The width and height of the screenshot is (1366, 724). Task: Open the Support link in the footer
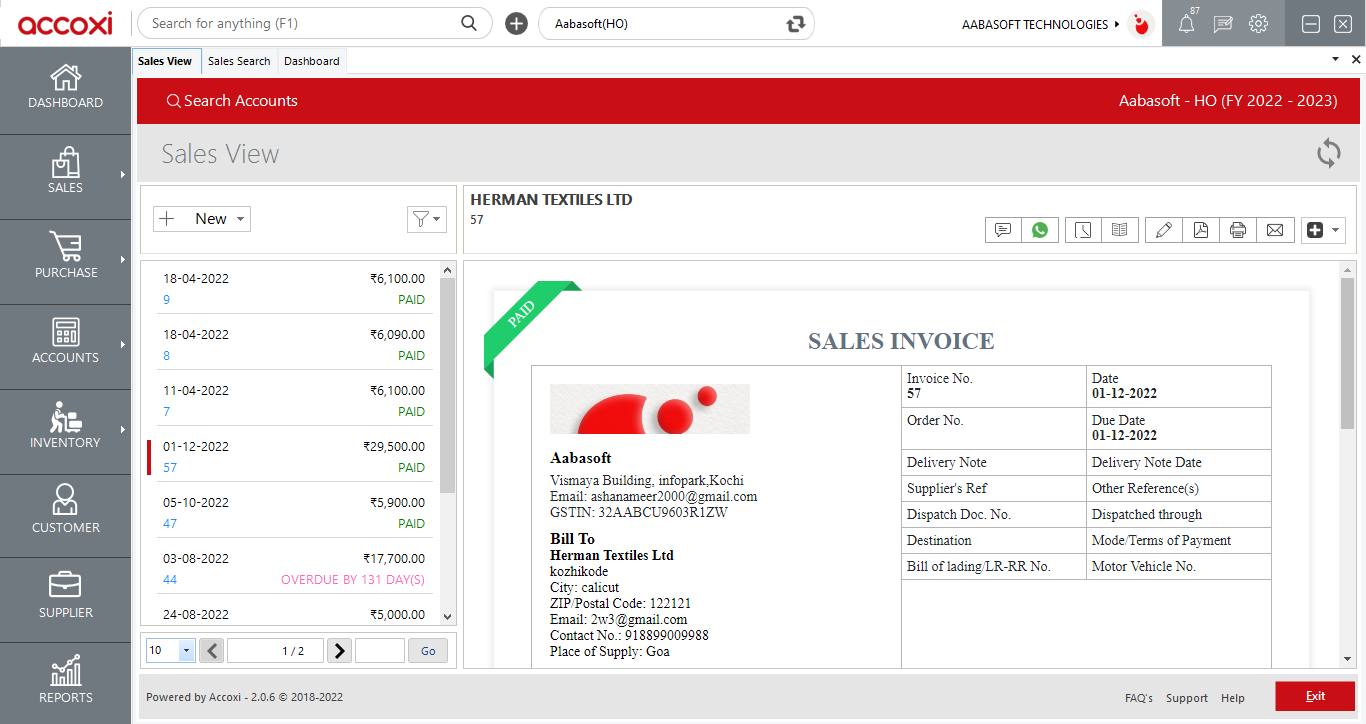click(1187, 698)
